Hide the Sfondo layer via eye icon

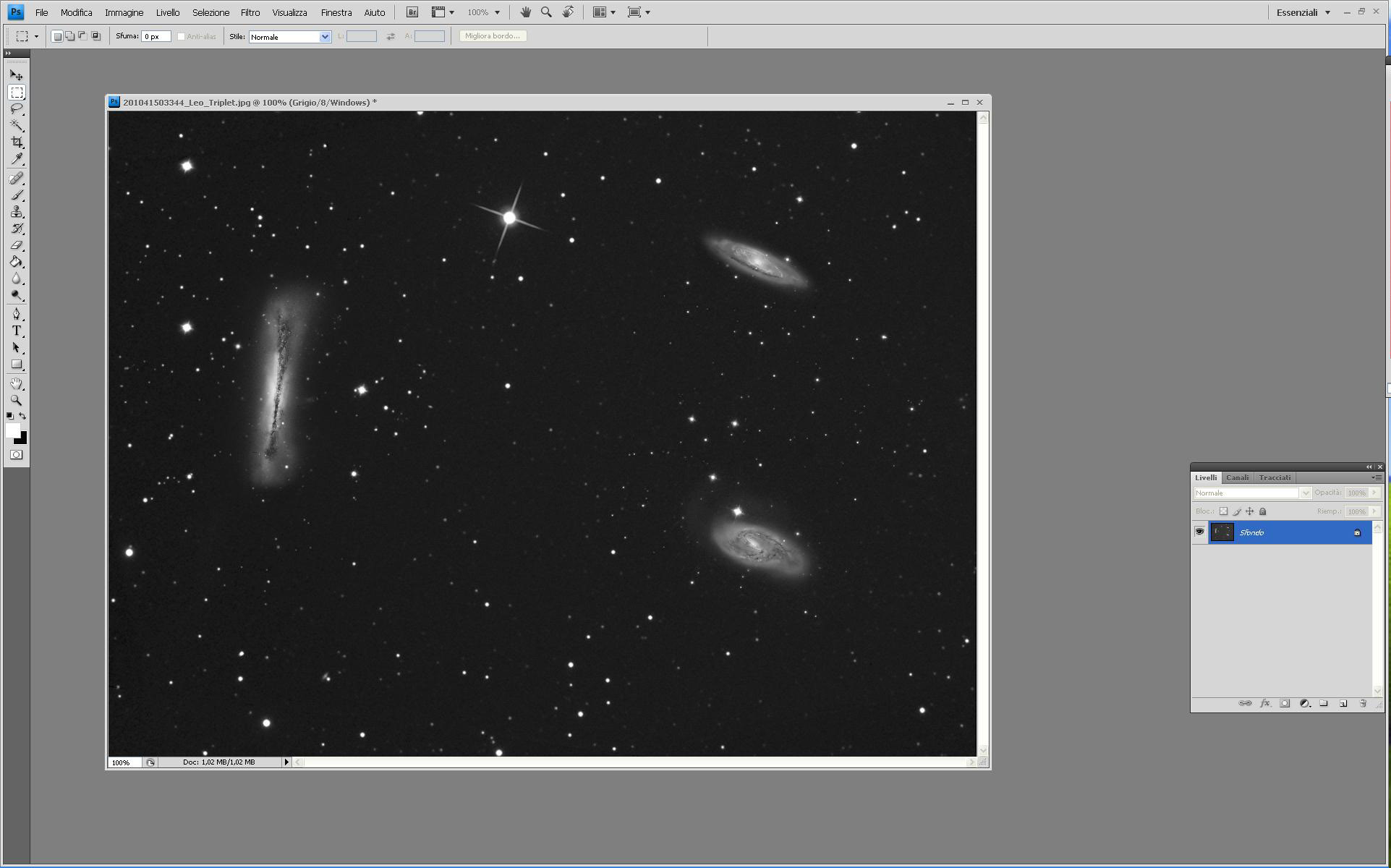[x=1199, y=532]
